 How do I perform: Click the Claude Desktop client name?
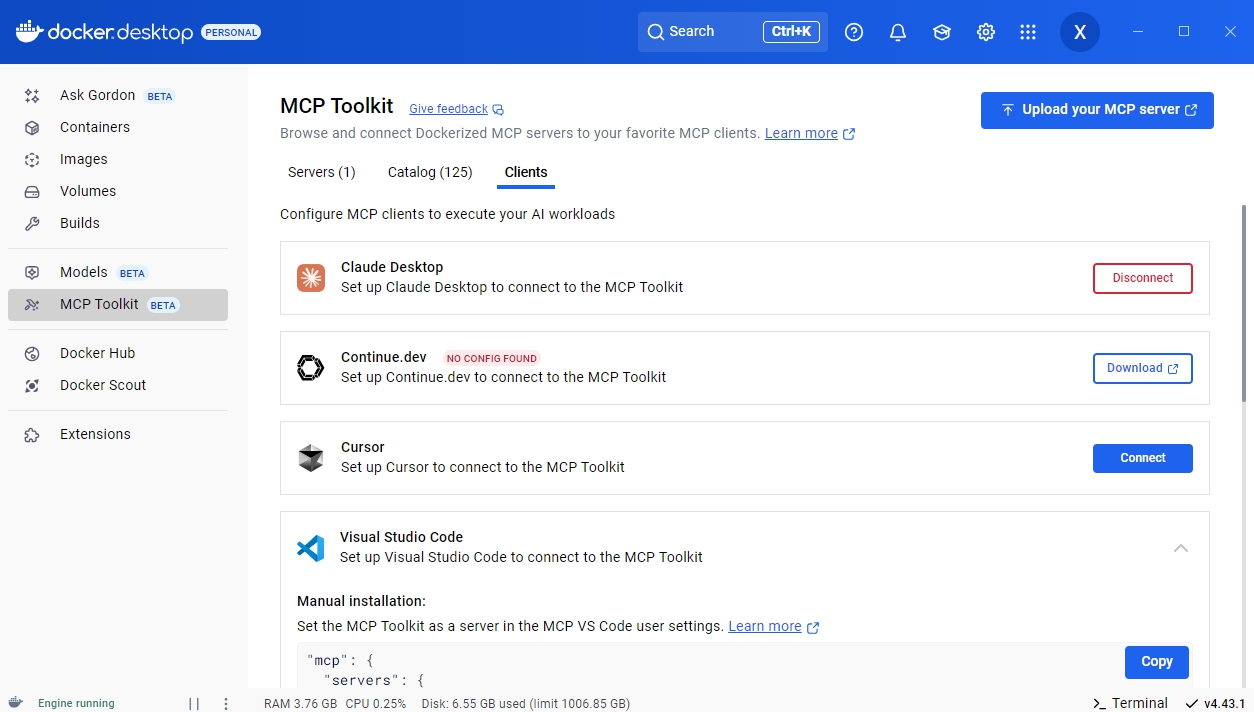pyautogui.click(x=392, y=267)
